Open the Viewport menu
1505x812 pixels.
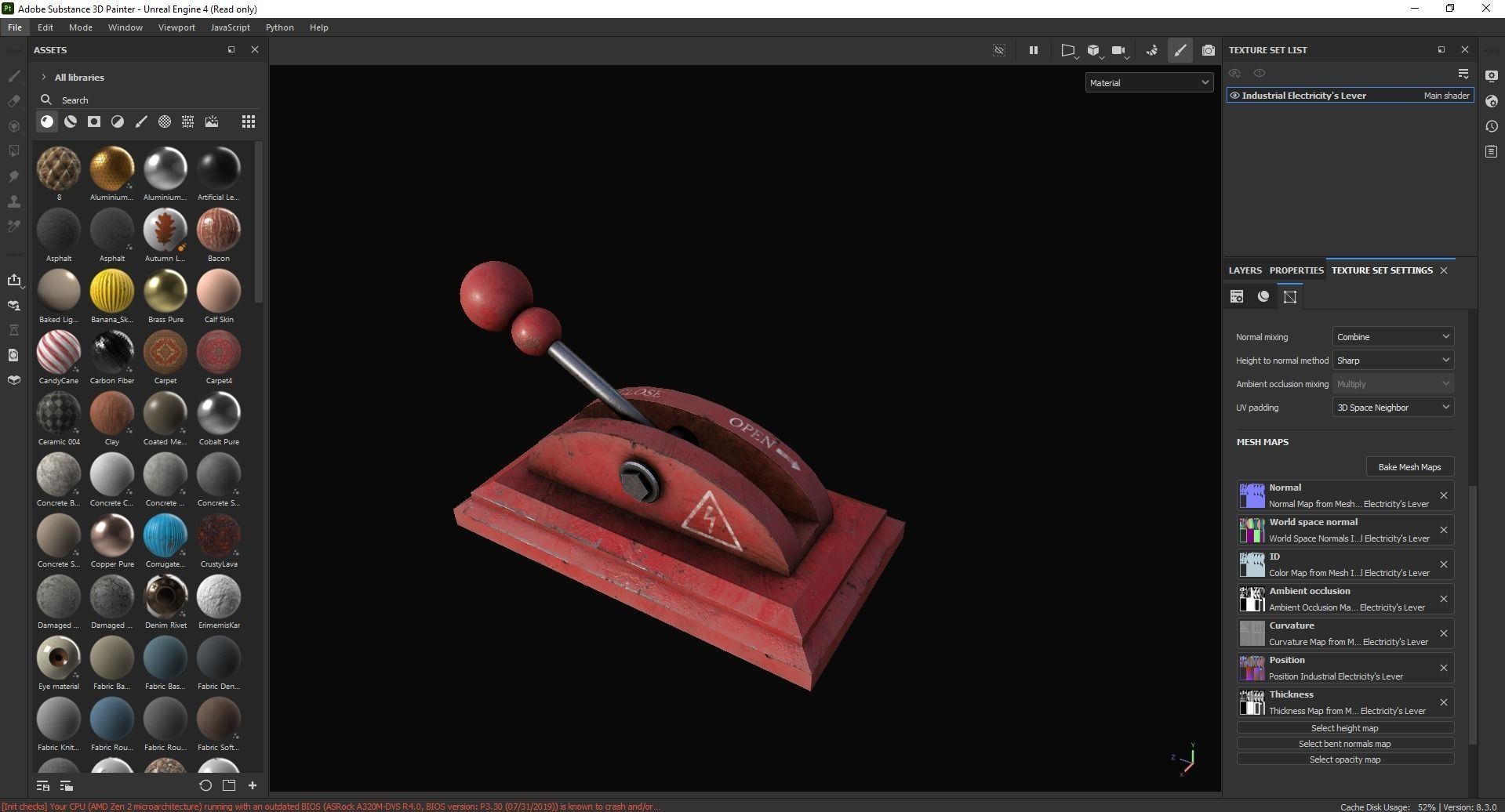176,27
